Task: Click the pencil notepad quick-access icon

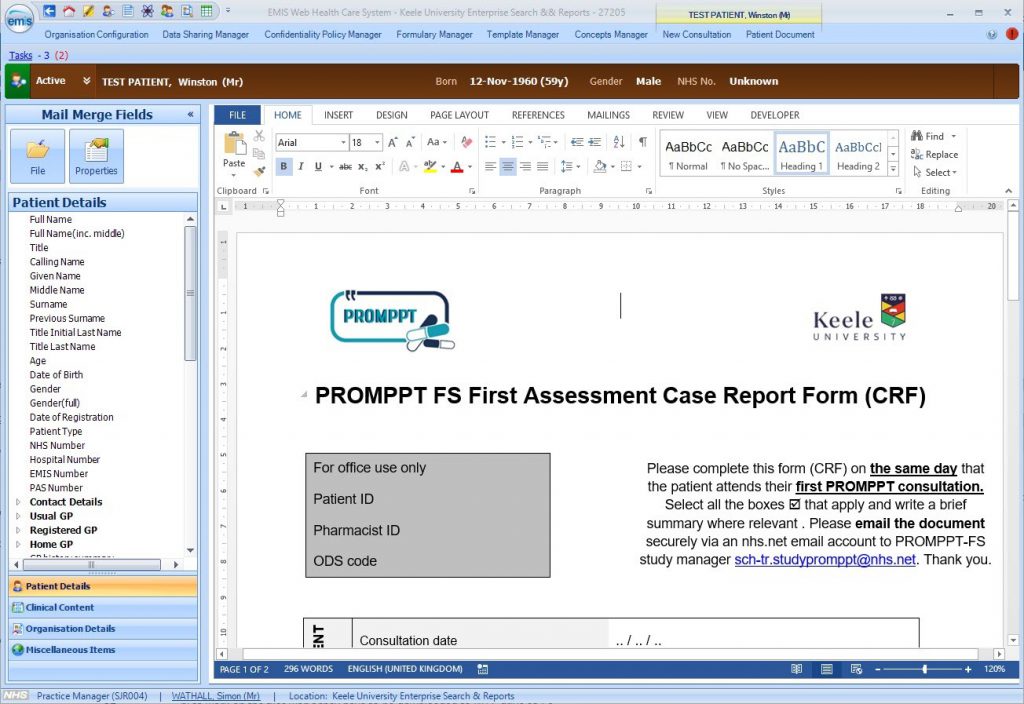Action: (88, 11)
